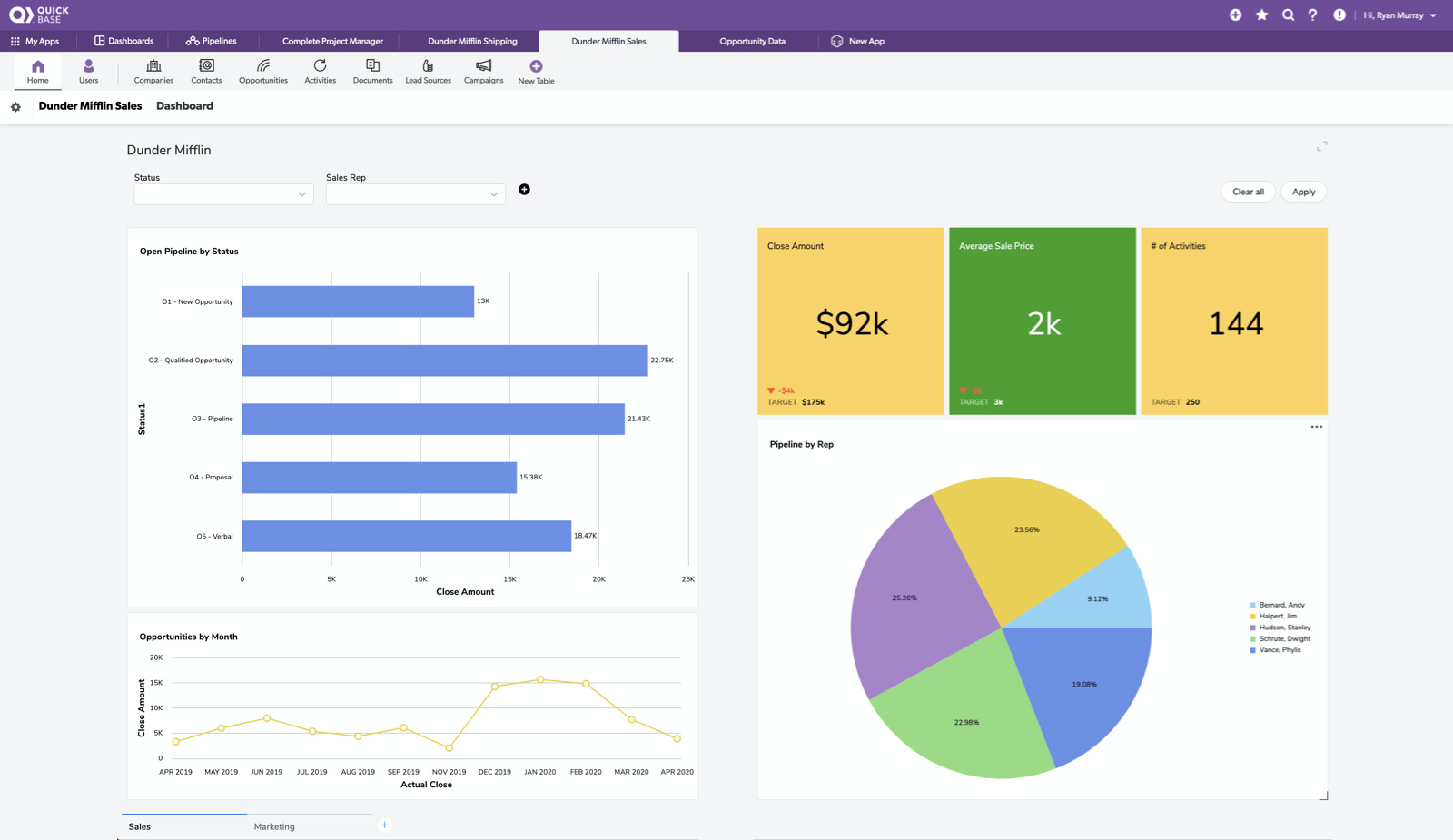This screenshot has height=840, width=1453.
Task: Open the Contacts table icon
Action: point(206,66)
